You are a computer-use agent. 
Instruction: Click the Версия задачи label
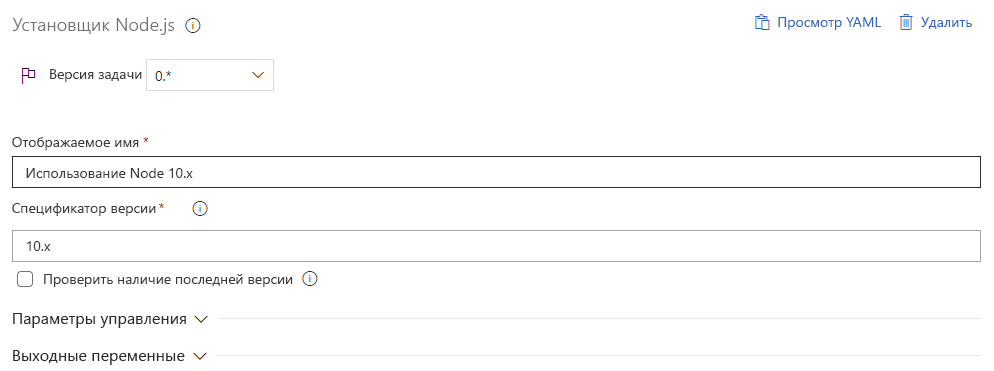click(x=96, y=75)
